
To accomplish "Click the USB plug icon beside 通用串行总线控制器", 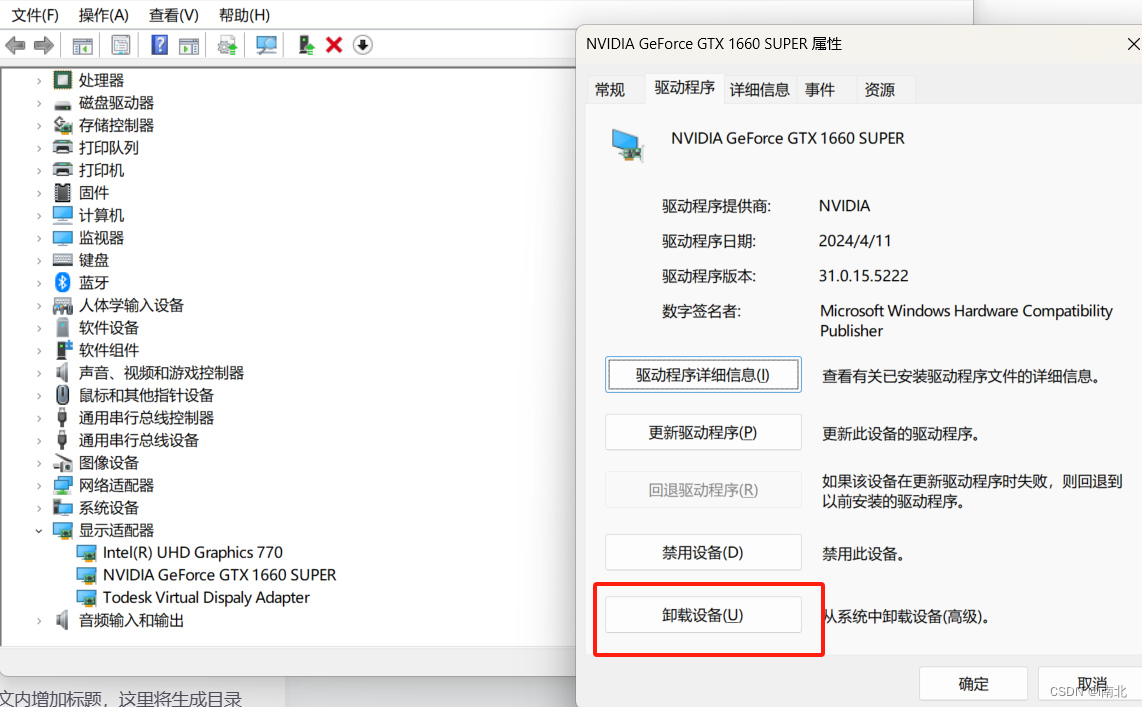I will pos(63,417).
